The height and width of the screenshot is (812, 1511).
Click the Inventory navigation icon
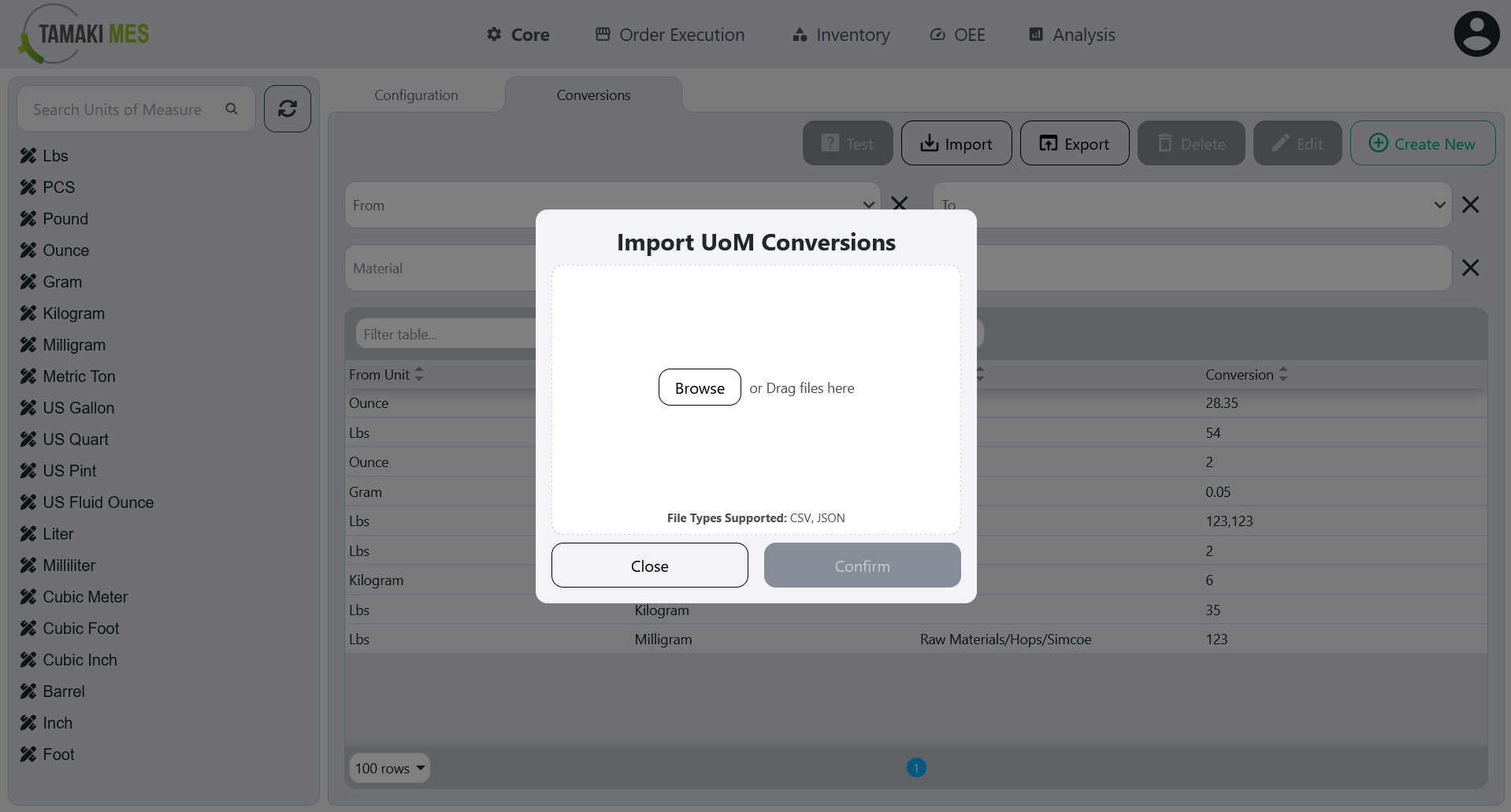point(799,34)
